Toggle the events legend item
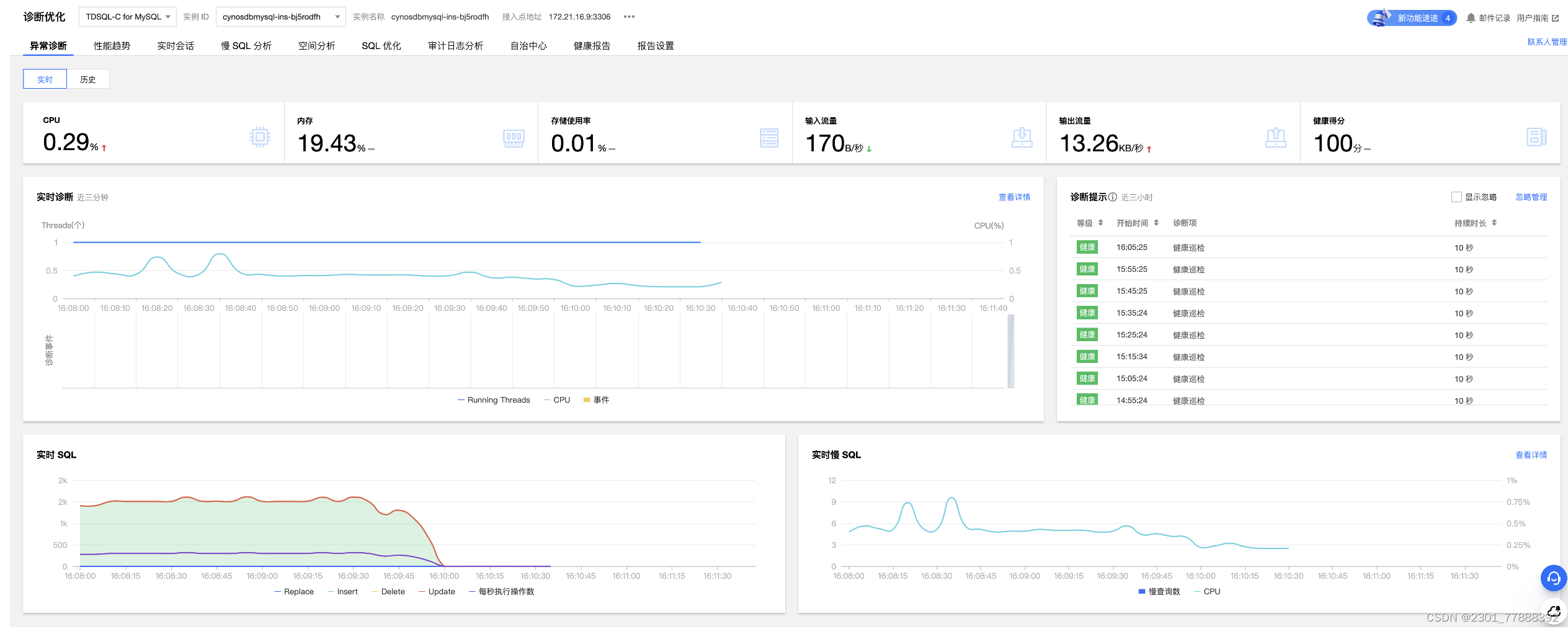The width and height of the screenshot is (1568, 629). [596, 400]
